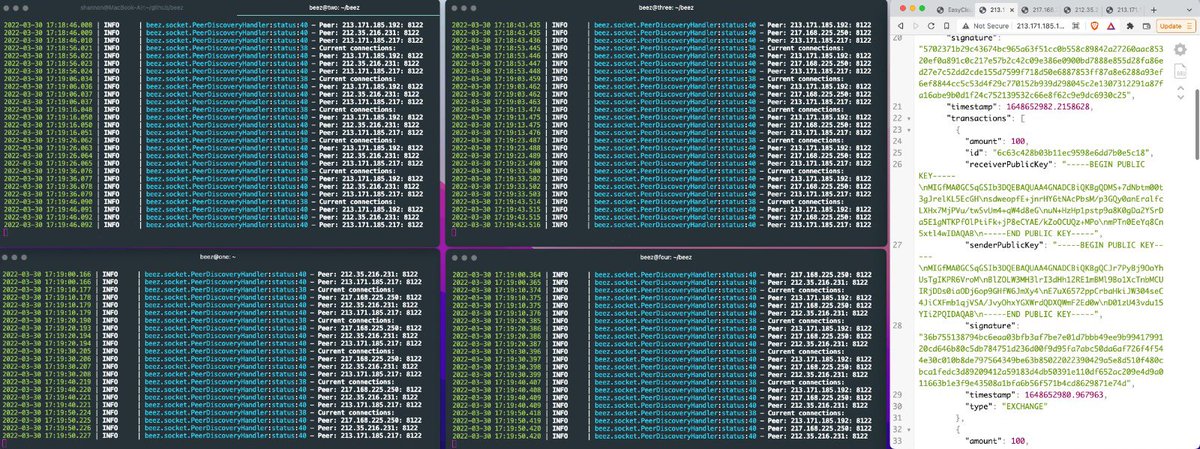Click the browser forward arrow

[916, 26]
